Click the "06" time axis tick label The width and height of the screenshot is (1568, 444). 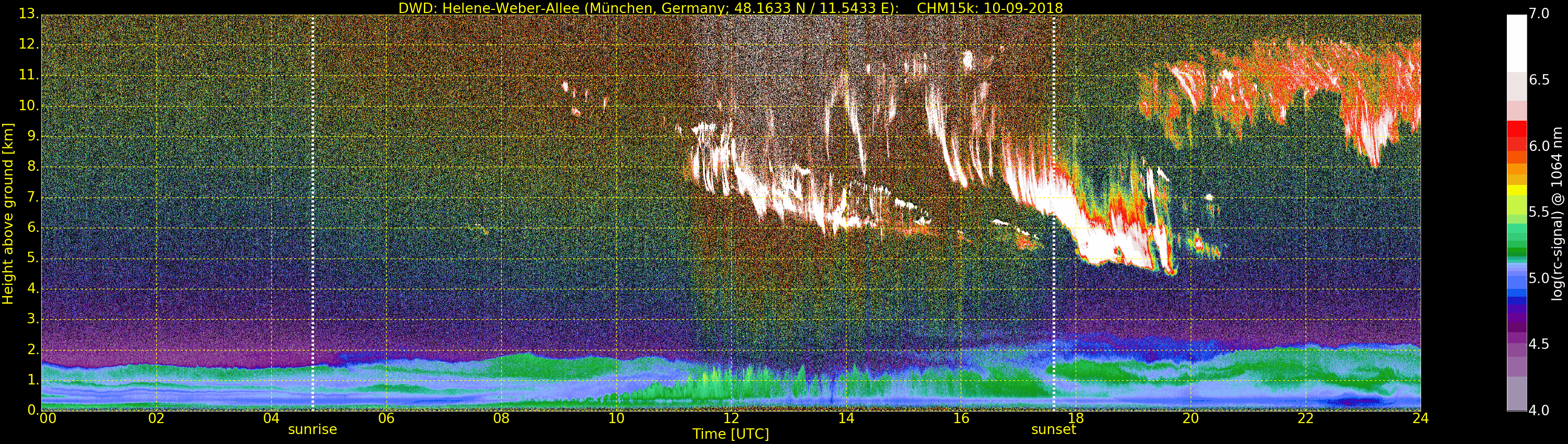(387, 418)
